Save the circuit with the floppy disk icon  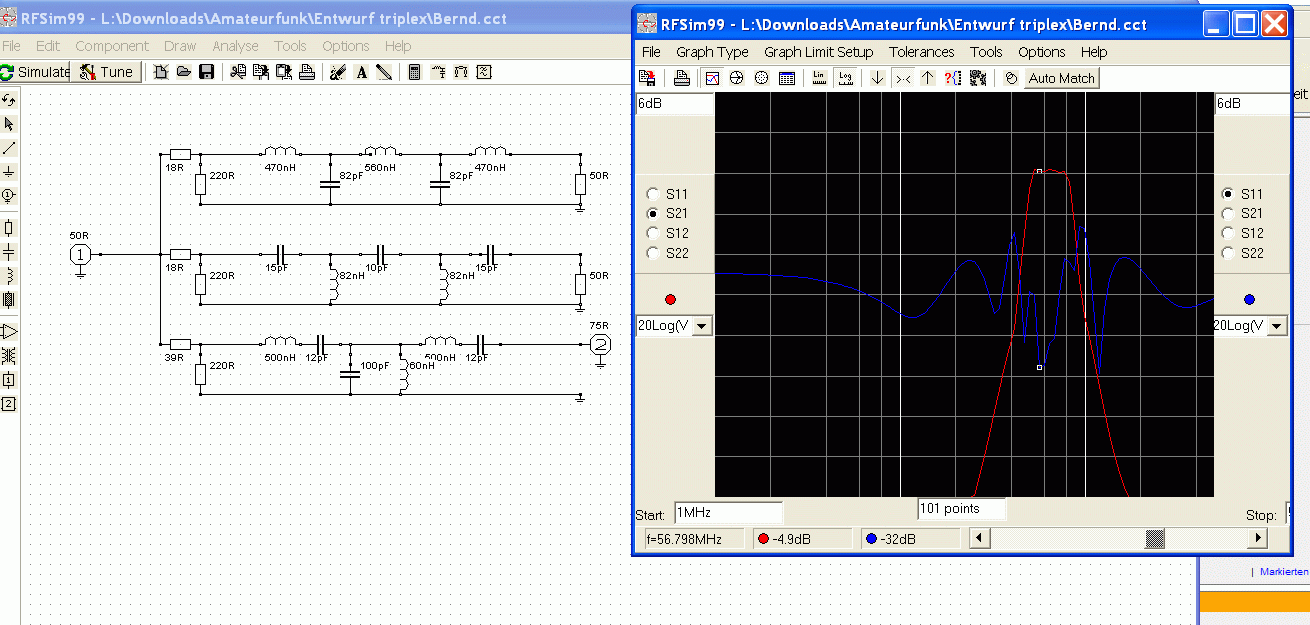click(x=207, y=72)
